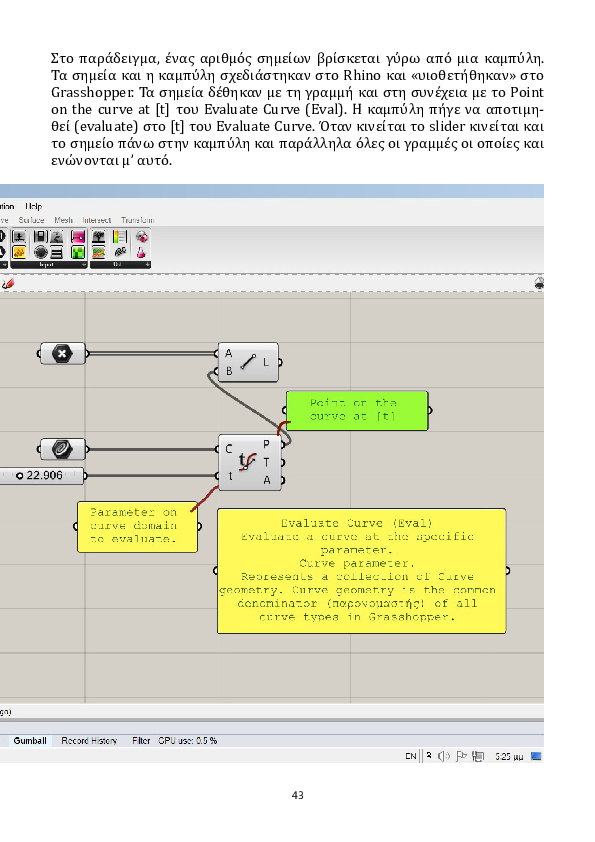Switch to the Intersect tab
The height and width of the screenshot is (842, 595).
point(97,220)
